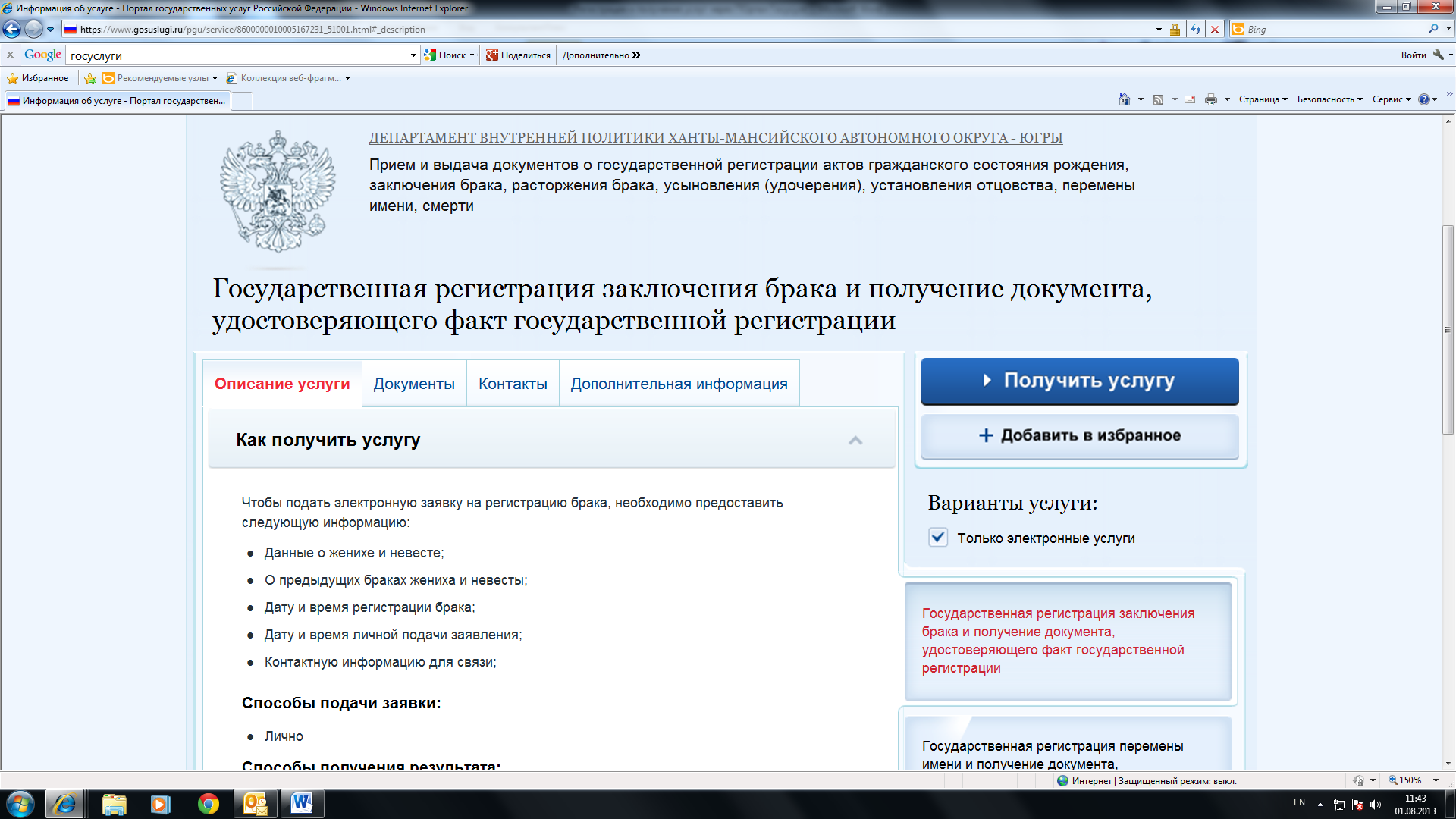Open Избранное favorites button
Screen dimensions: 1456x819
point(37,78)
